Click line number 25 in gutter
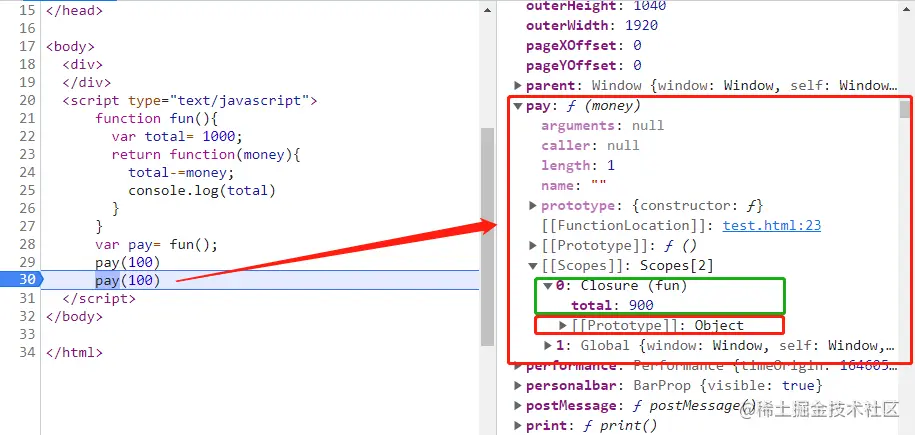 tap(27, 190)
